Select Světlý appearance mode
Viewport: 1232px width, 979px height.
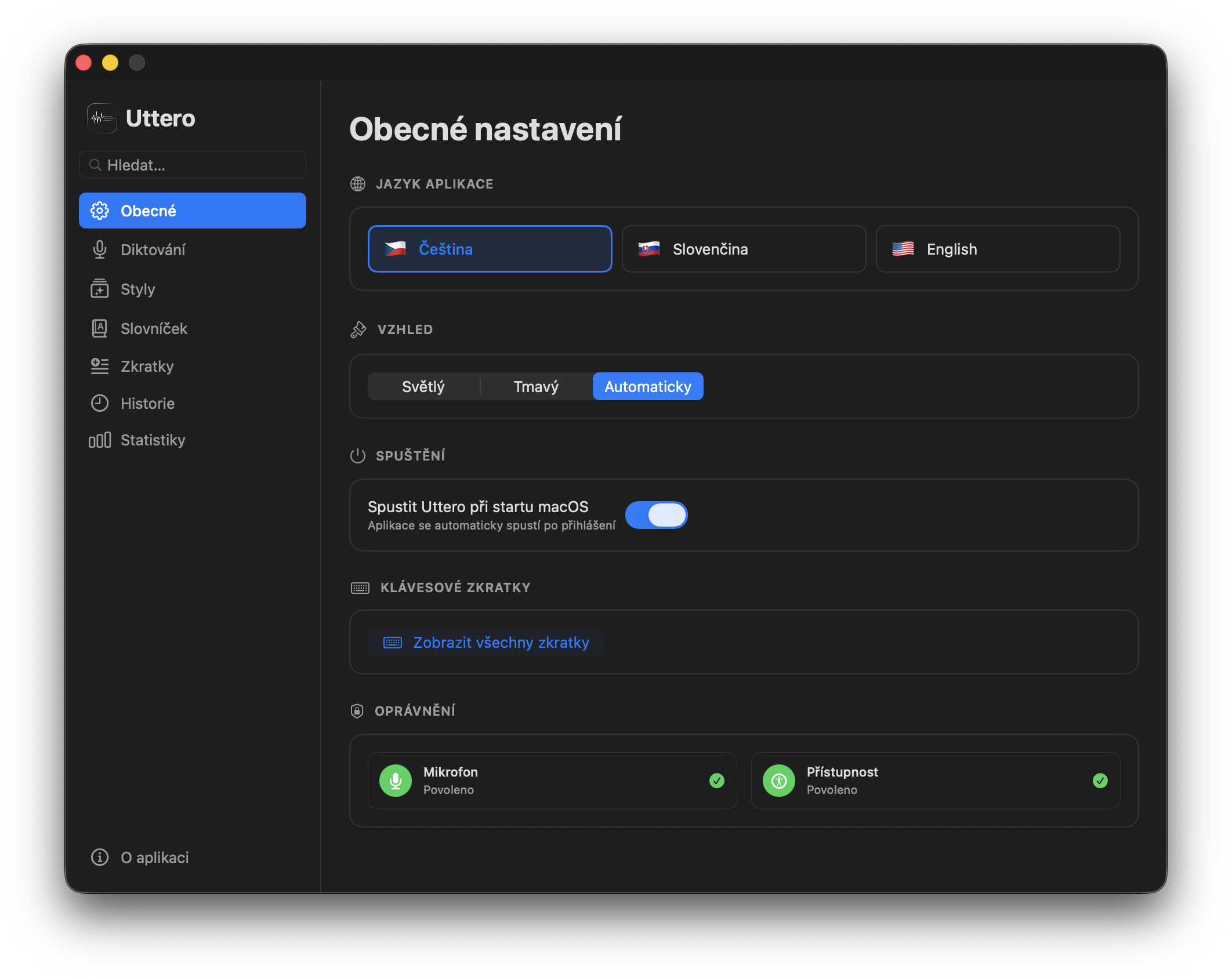tap(423, 387)
